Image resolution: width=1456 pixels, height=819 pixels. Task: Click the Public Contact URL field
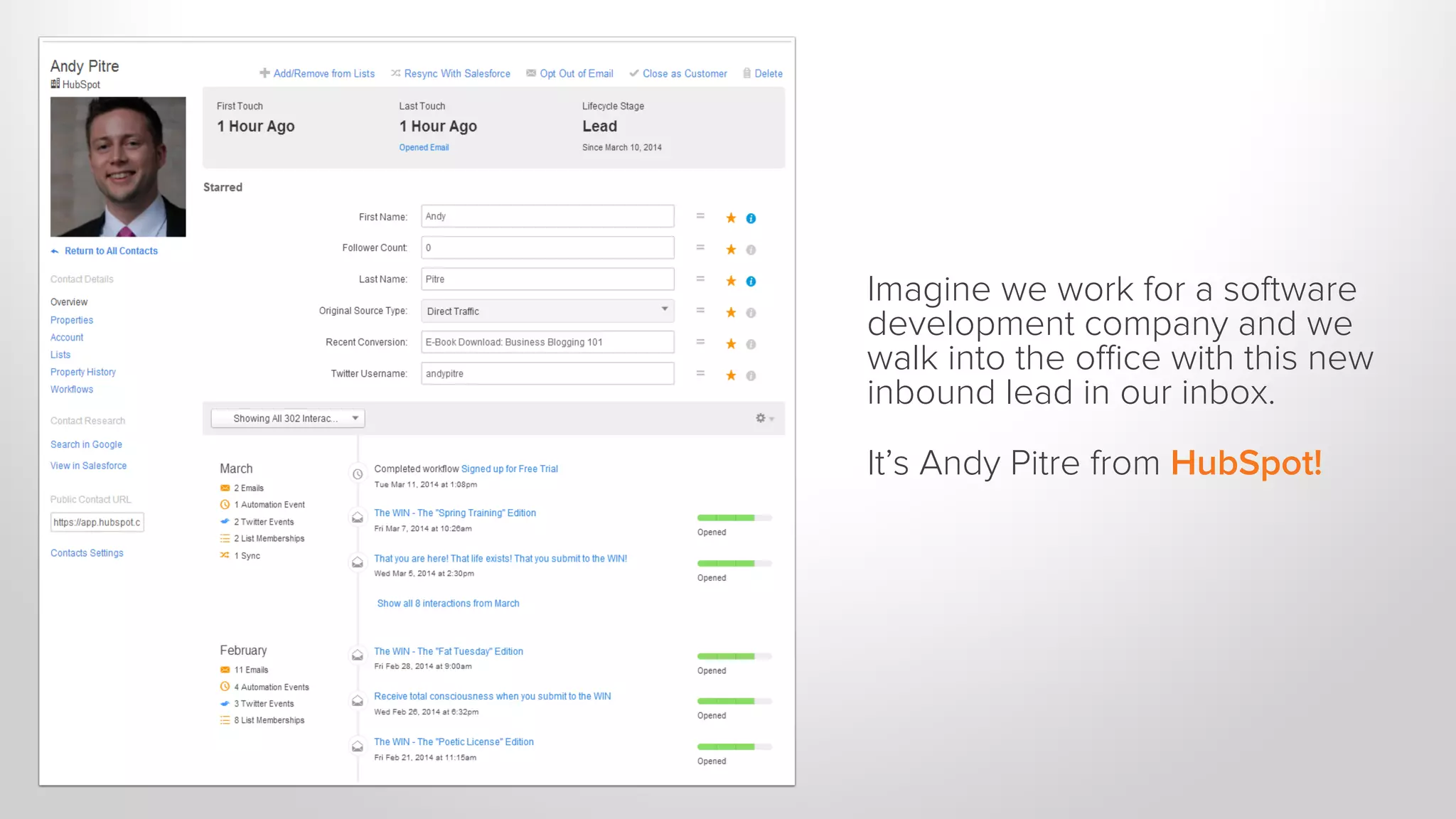(97, 523)
